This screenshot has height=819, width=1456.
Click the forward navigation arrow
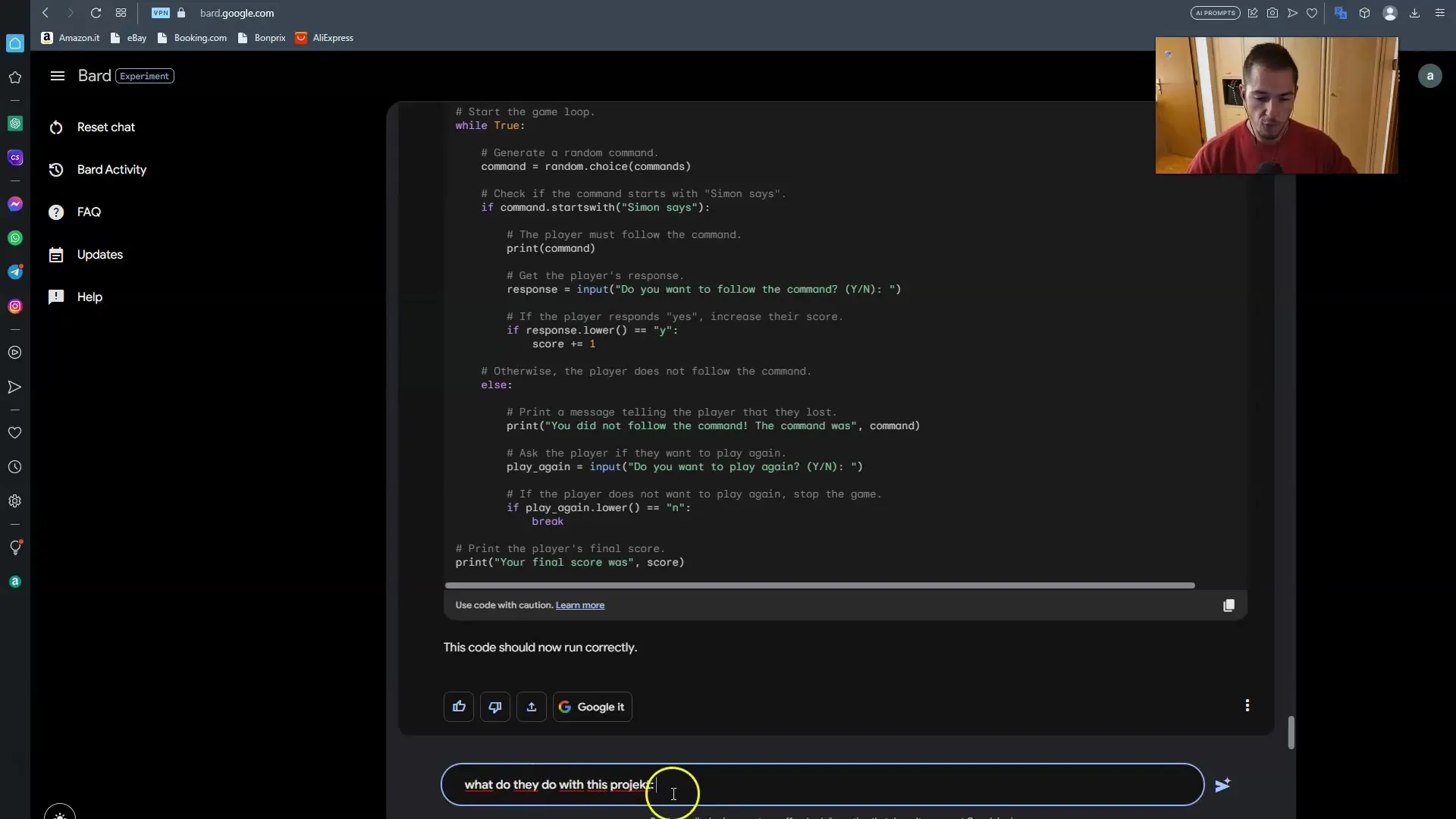click(x=69, y=12)
